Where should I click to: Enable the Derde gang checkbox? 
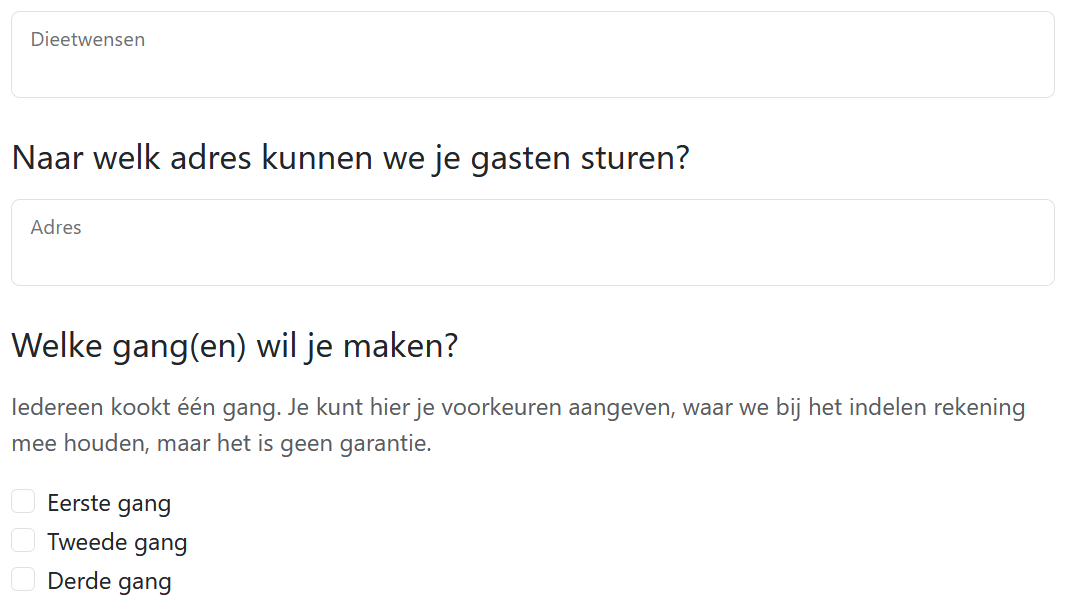[23, 580]
